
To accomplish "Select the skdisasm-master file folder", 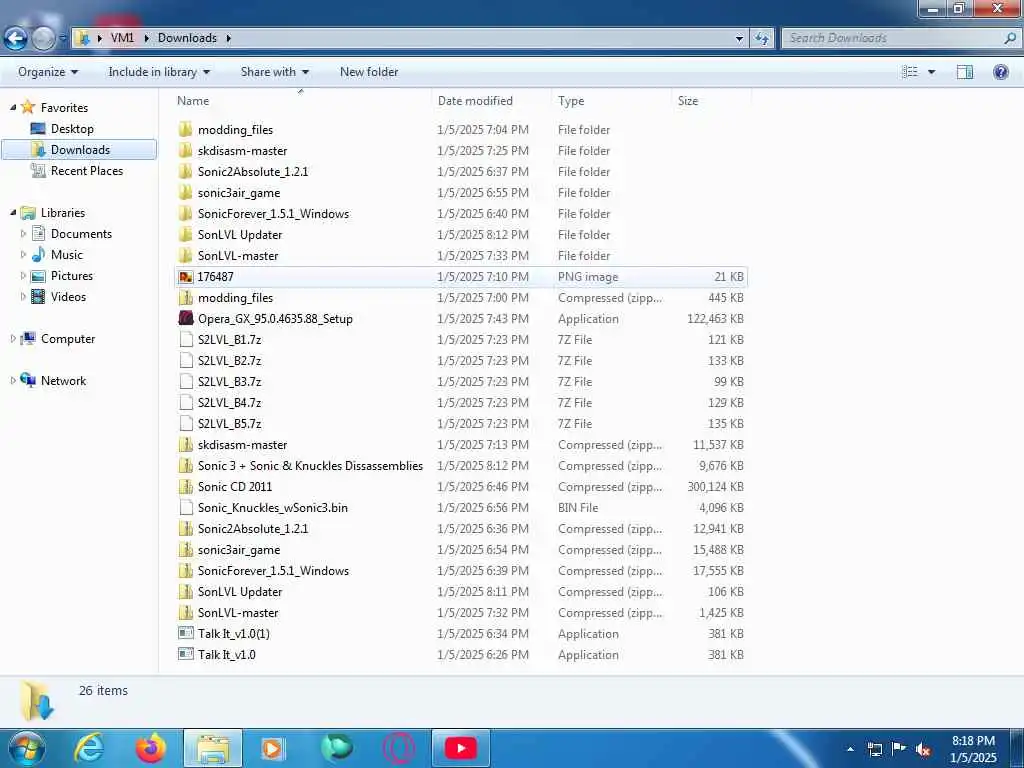I will tap(242, 151).
